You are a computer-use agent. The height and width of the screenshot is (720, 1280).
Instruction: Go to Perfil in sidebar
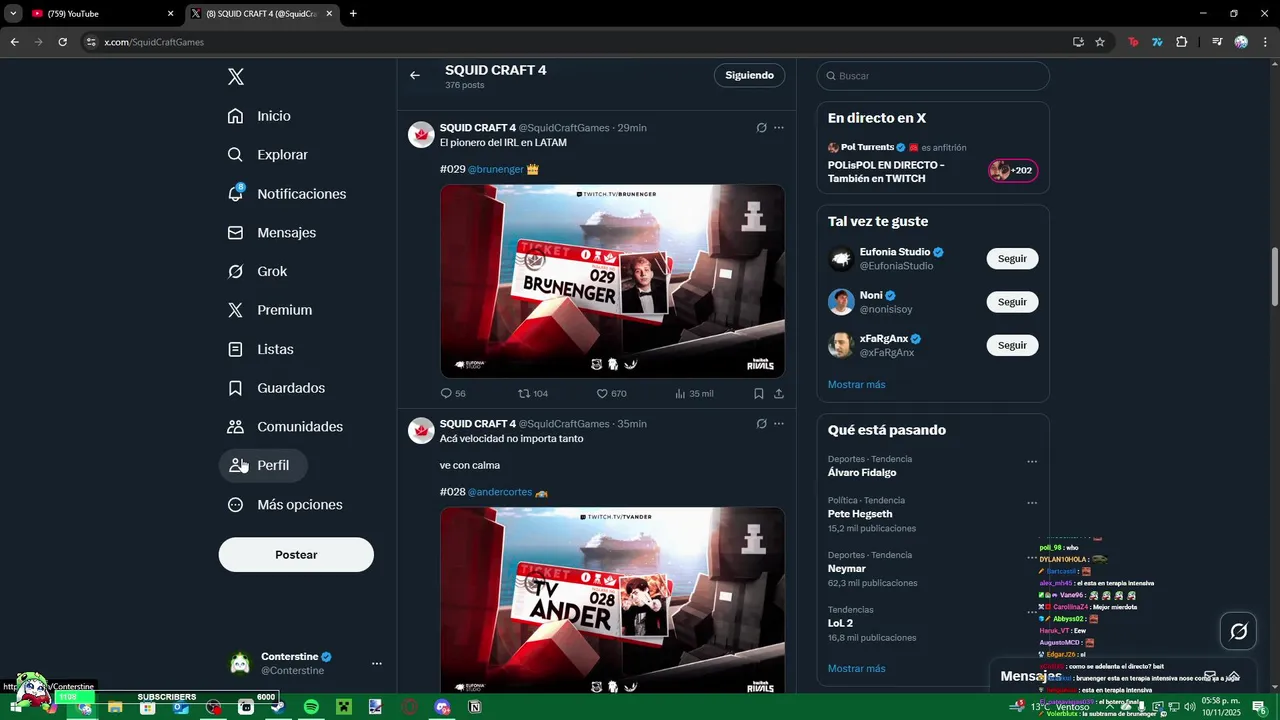[x=263, y=465]
